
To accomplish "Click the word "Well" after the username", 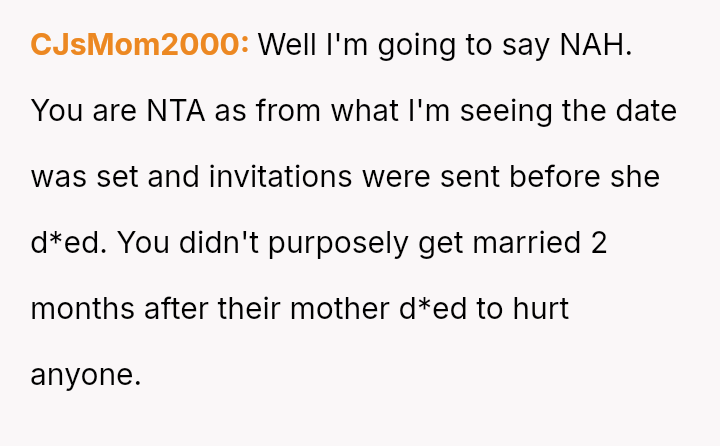I will (x=288, y=45).
